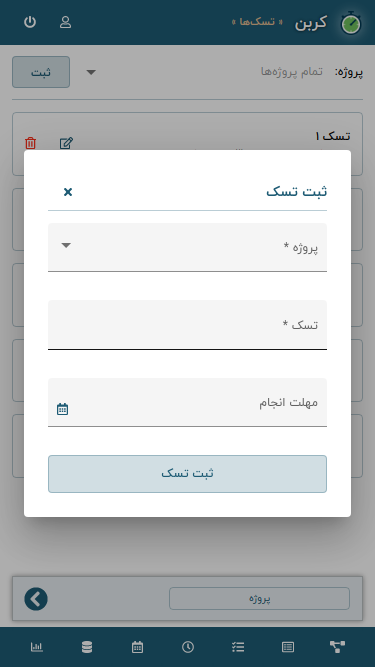Open the clock icon in bottom navigation
The height and width of the screenshot is (667, 375).
tap(188, 647)
